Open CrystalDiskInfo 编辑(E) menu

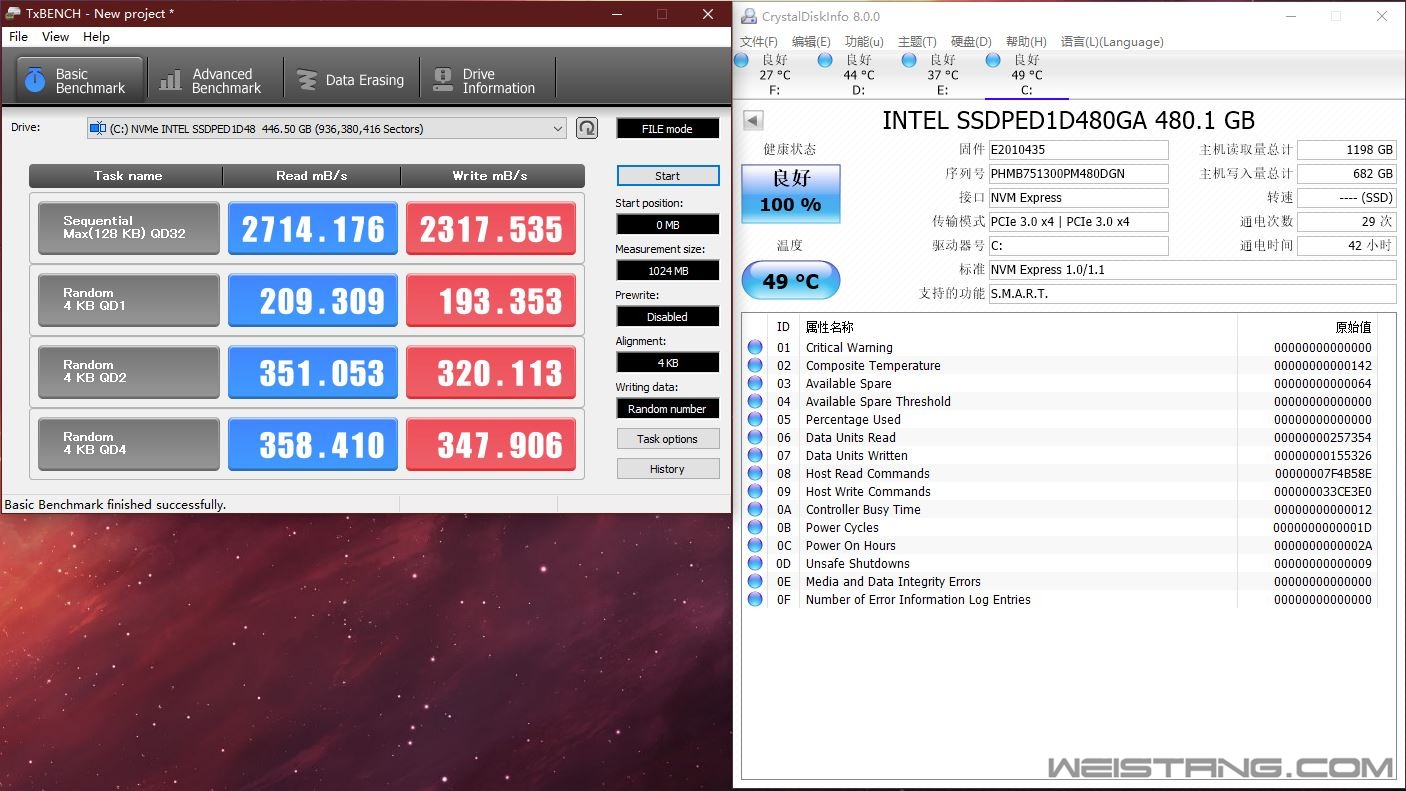(x=811, y=42)
